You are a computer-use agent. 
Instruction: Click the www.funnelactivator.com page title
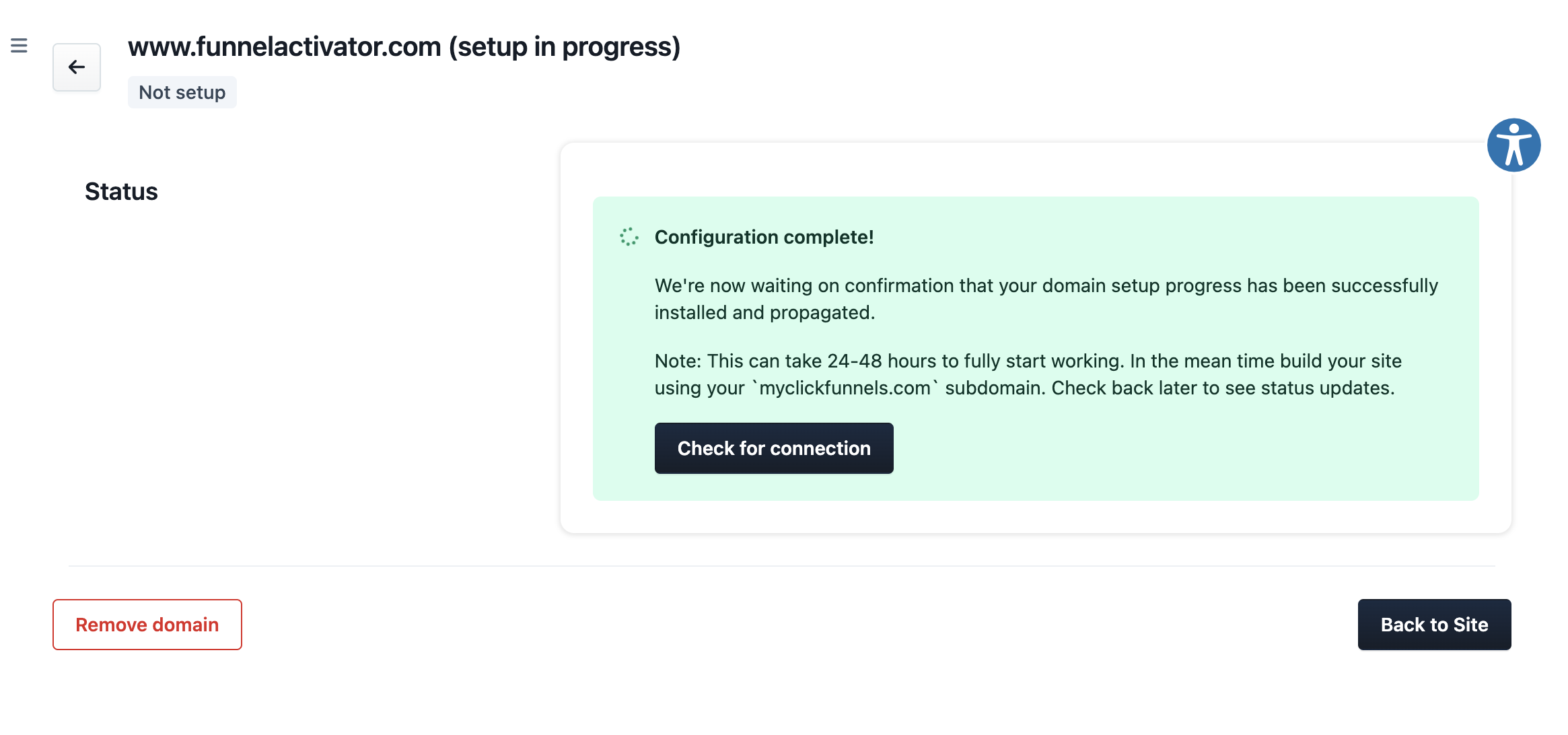[x=404, y=46]
